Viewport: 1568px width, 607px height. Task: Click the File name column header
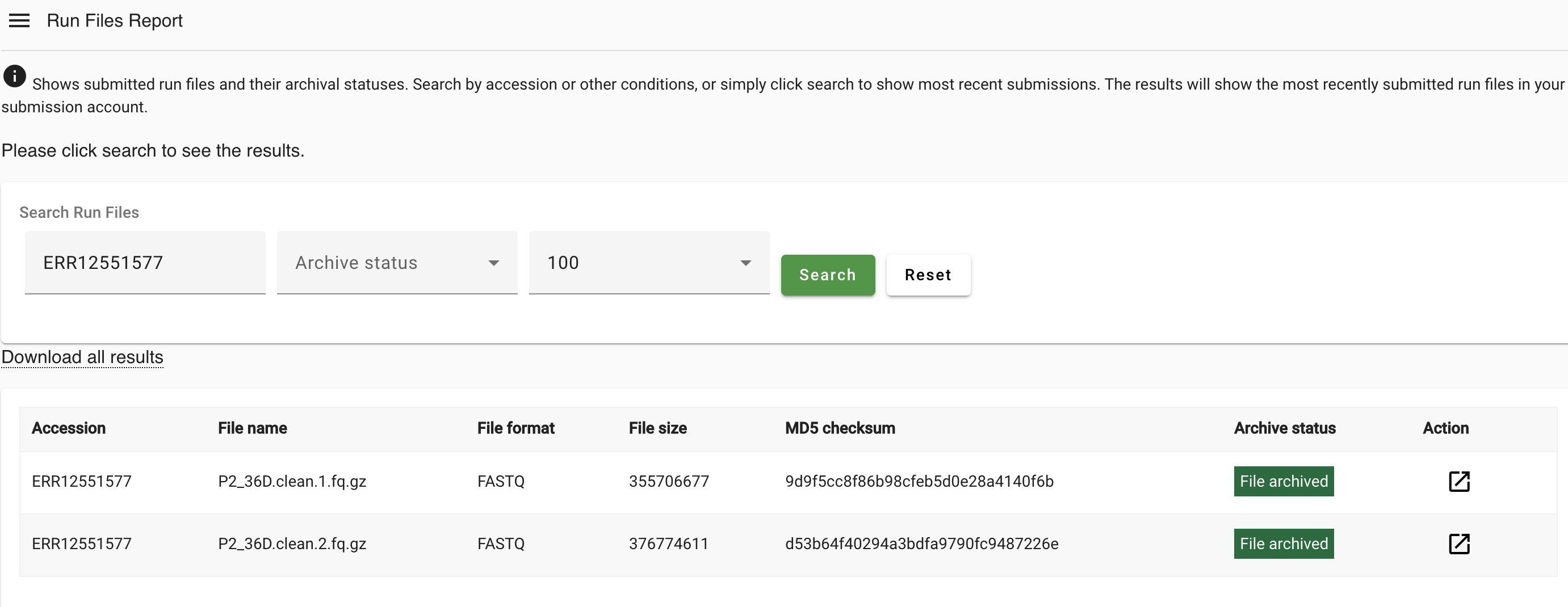tap(252, 428)
